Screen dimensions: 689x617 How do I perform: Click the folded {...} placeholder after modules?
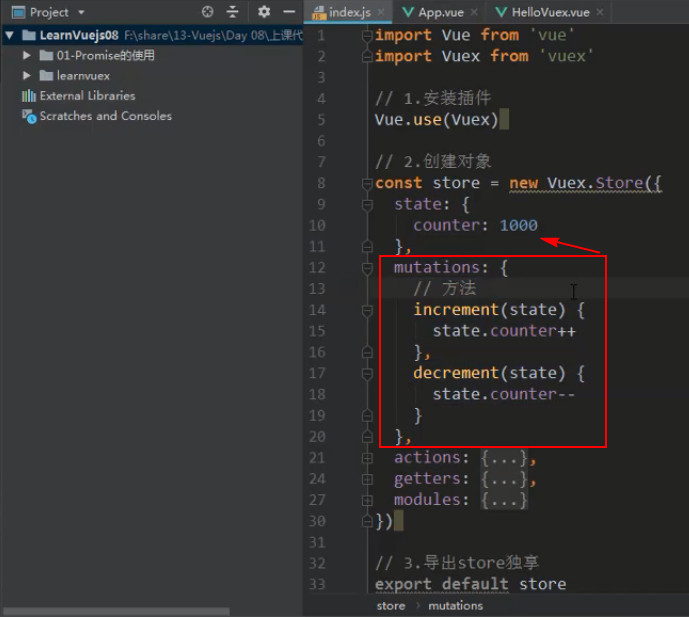pyautogui.click(x=504, y=500)
